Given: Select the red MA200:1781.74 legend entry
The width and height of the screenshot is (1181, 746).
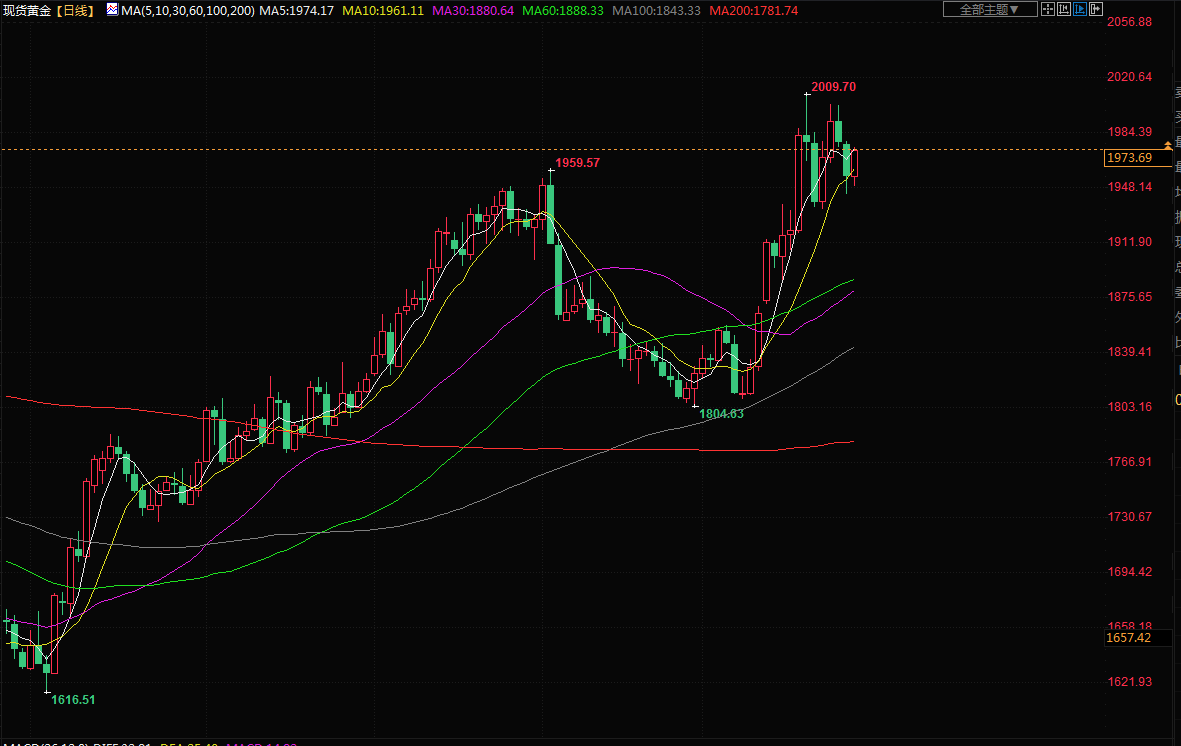Looking at the screenshot, I should 753,10.
